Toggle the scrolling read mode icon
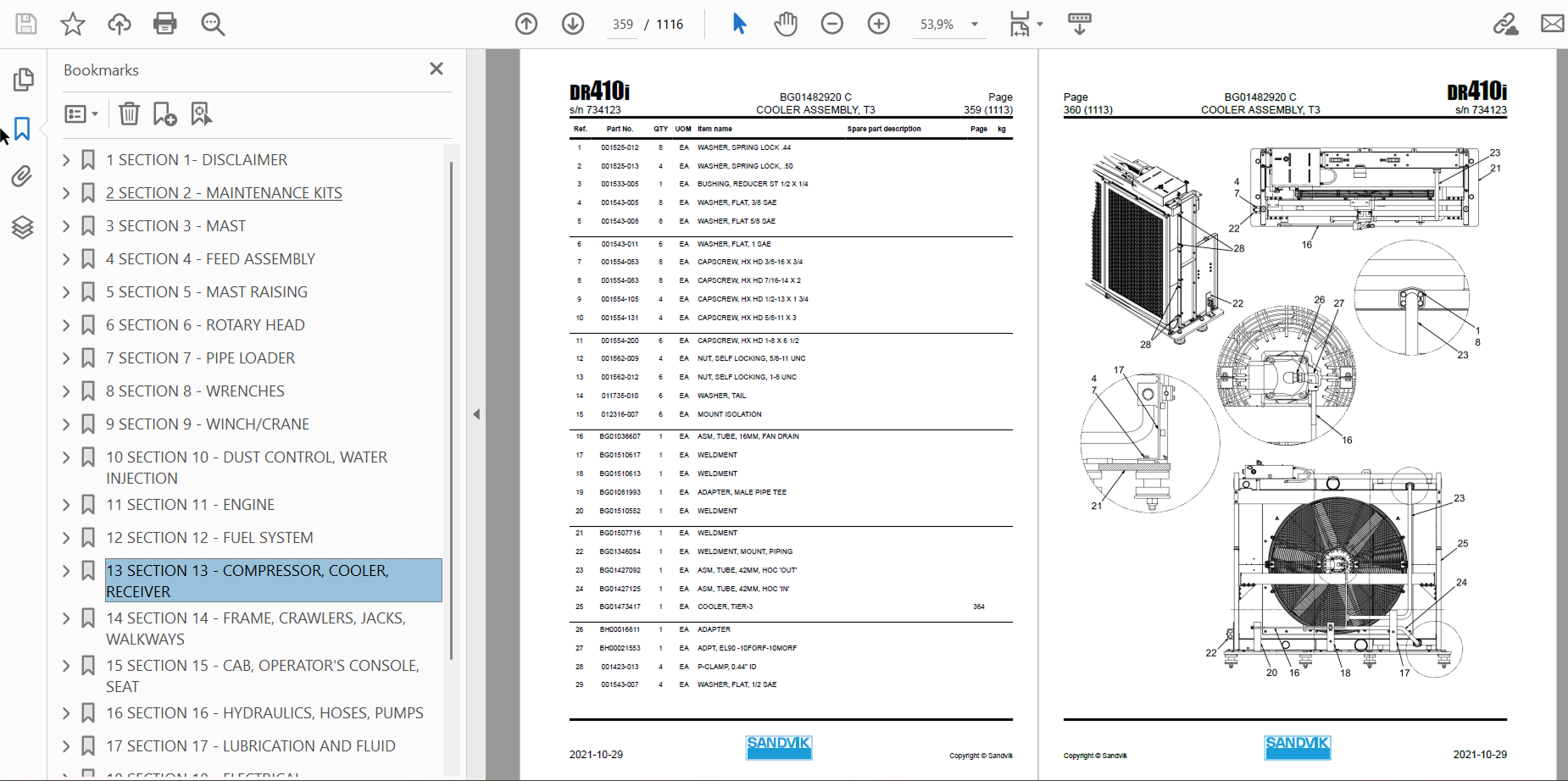Screen dimensions: 1568x781 point(1080,24)
